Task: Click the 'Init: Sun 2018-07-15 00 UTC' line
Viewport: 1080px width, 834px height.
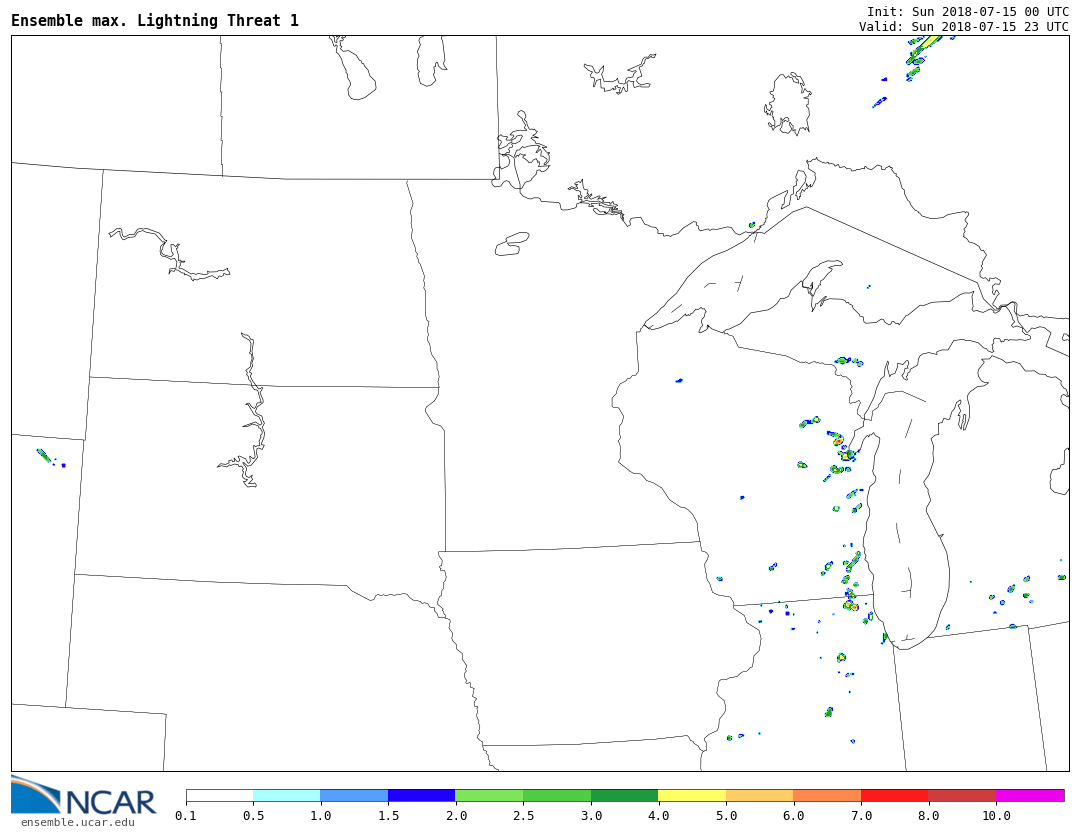Action: tap(968, 12)
